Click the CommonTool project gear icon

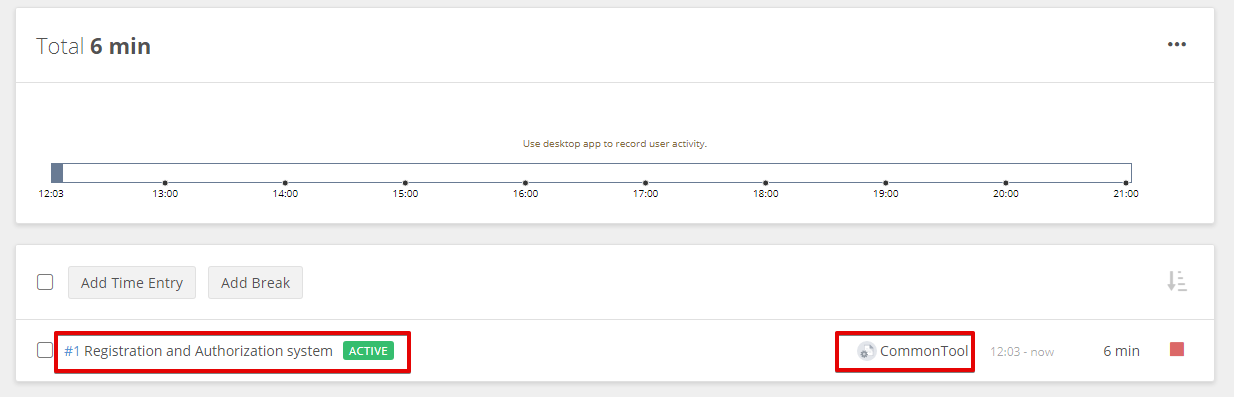click(866, 351)
